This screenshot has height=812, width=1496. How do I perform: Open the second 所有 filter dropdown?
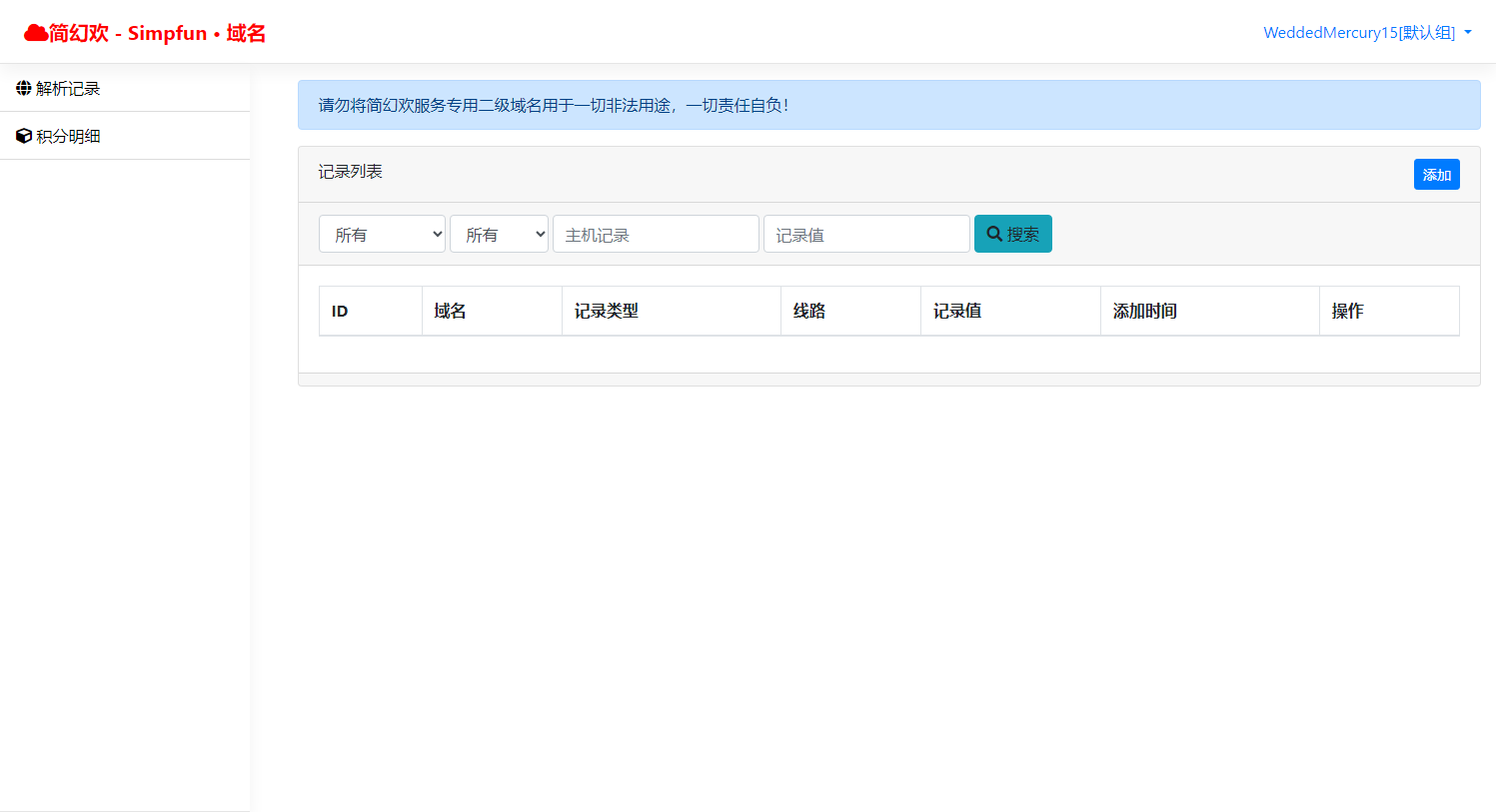tap(499, 234)
